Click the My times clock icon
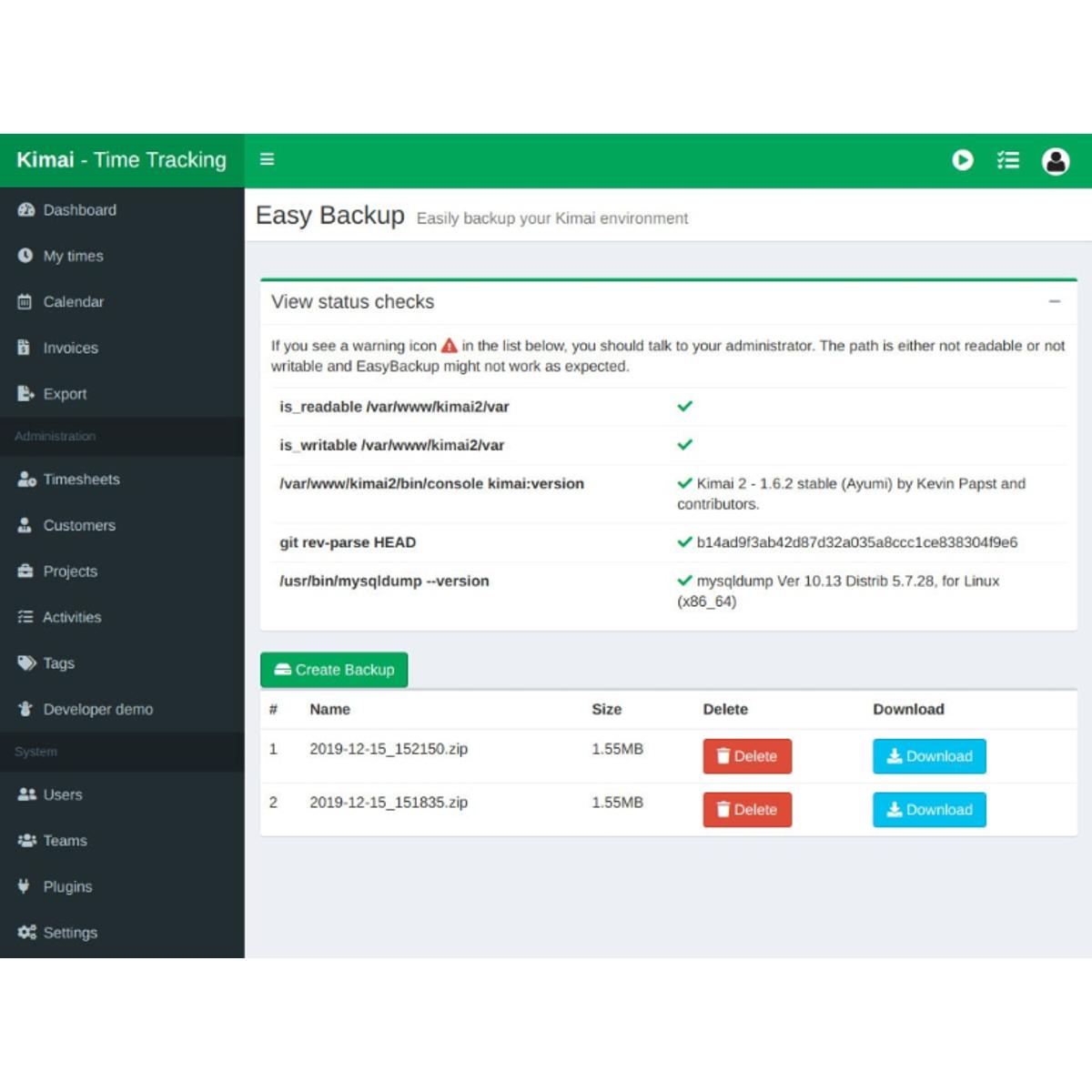1092x1092 pixels. point(25,256)
